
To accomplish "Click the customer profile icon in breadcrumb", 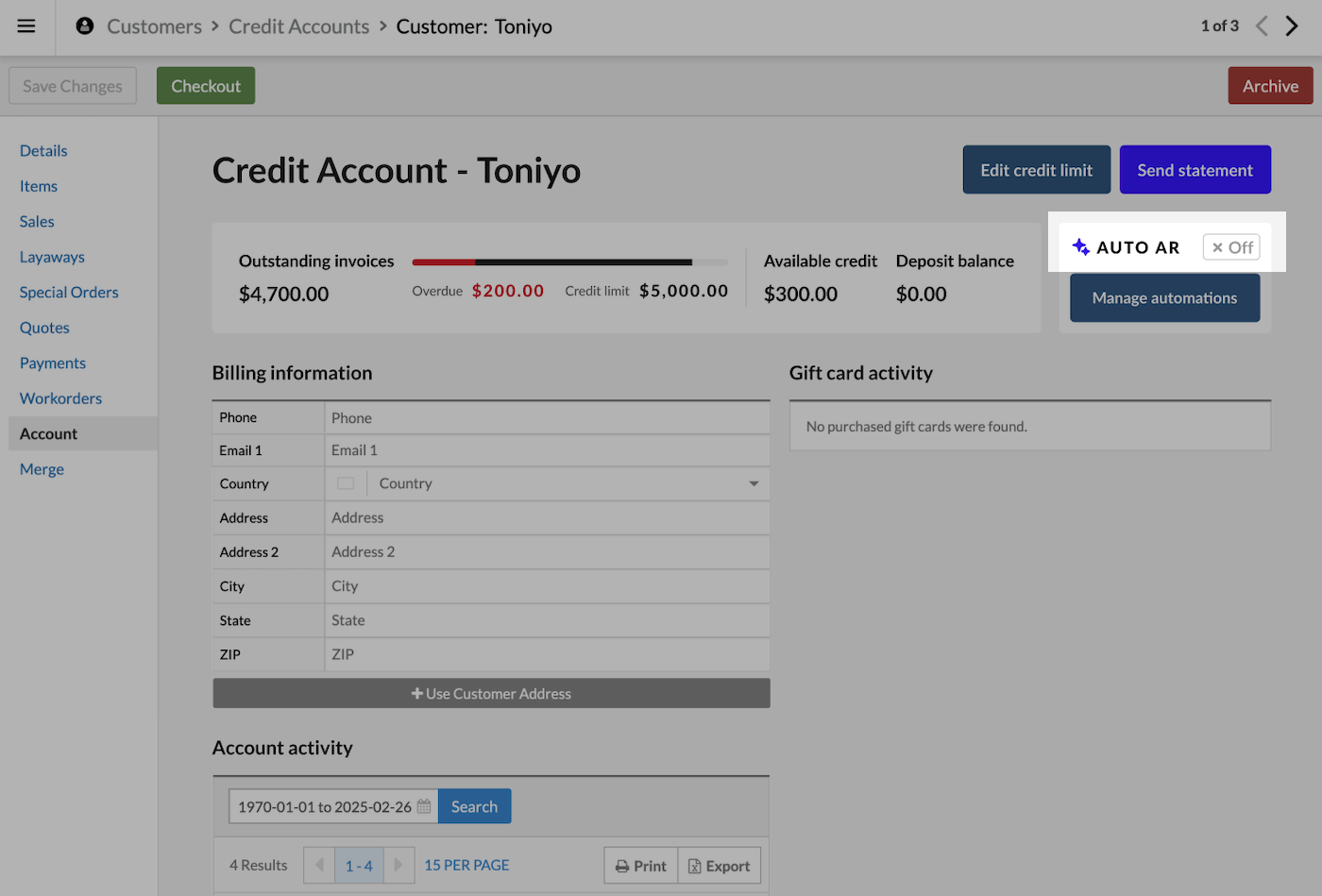I will 85,26.
